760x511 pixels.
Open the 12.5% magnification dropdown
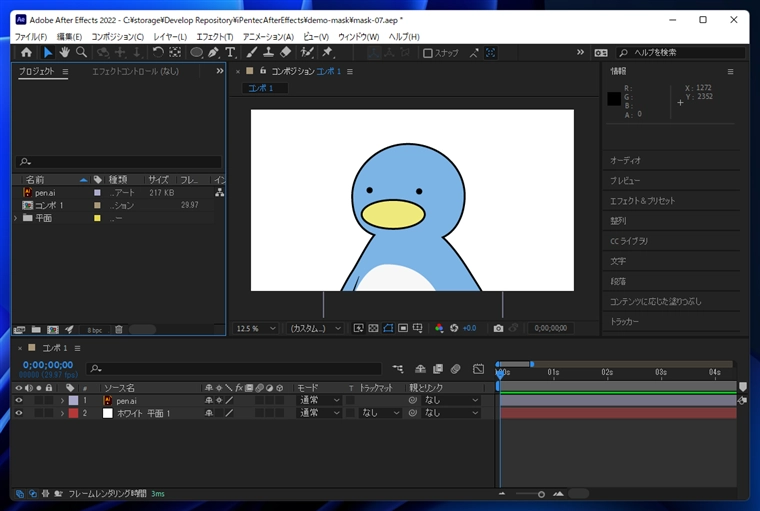[x=256, y=328]
